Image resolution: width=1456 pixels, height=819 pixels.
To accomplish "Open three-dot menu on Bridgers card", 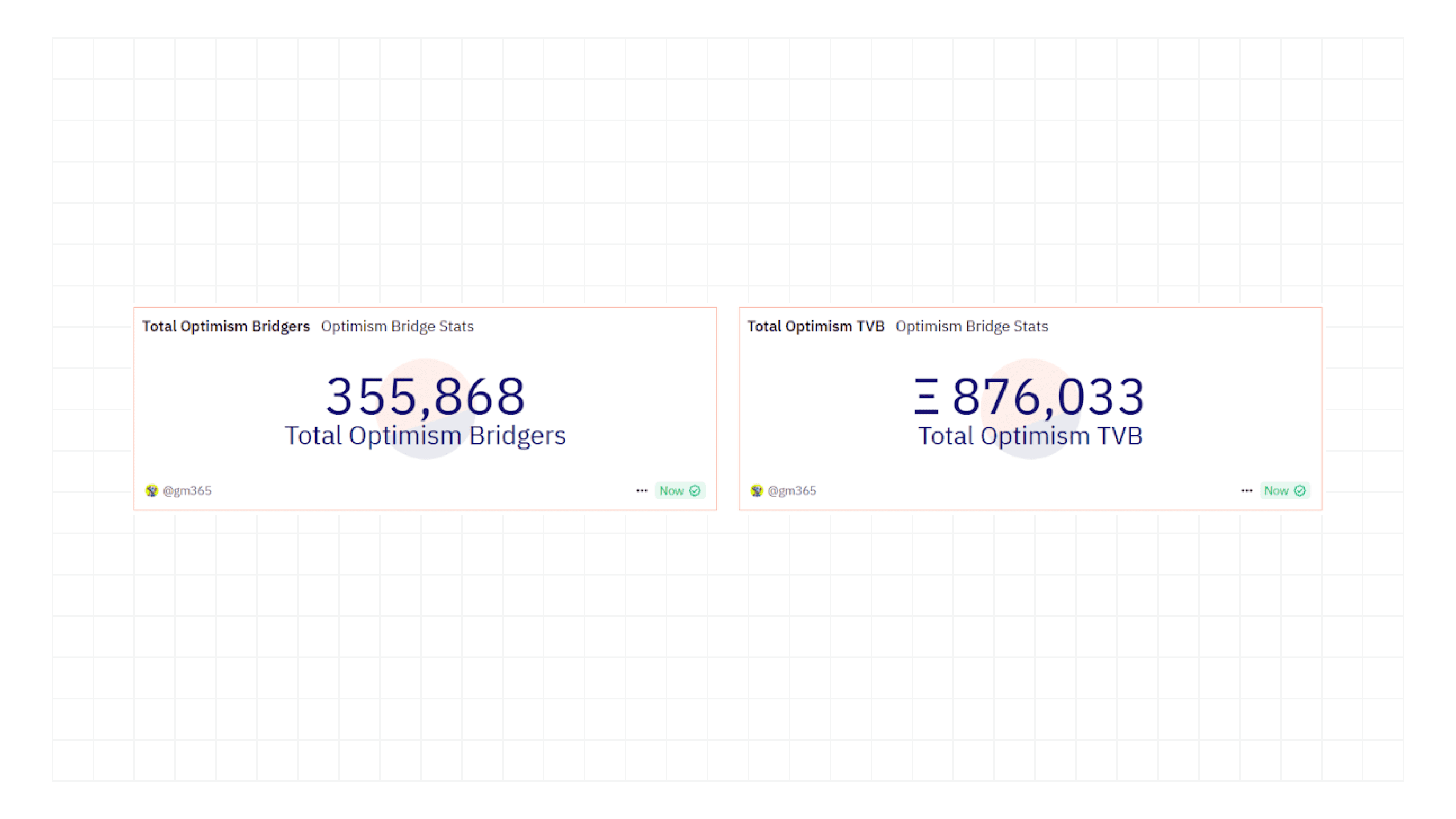I will (x=641, y=490).
